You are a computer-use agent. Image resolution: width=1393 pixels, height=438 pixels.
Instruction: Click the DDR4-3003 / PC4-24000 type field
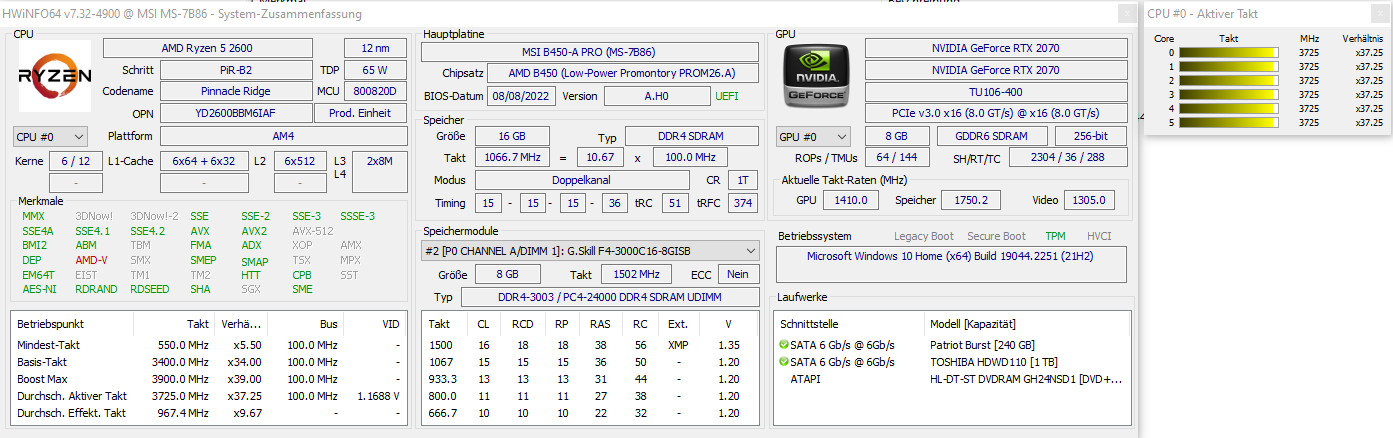(610, 297)
